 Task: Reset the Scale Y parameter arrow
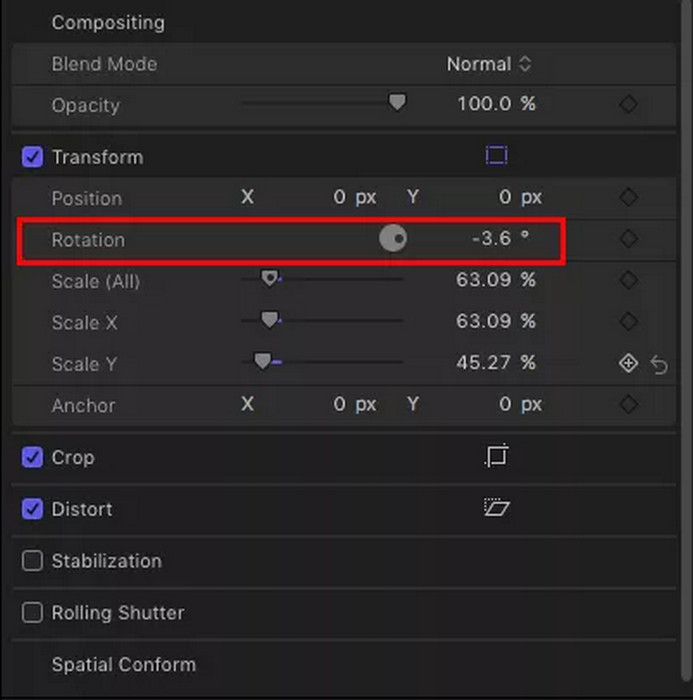[659, 364]
